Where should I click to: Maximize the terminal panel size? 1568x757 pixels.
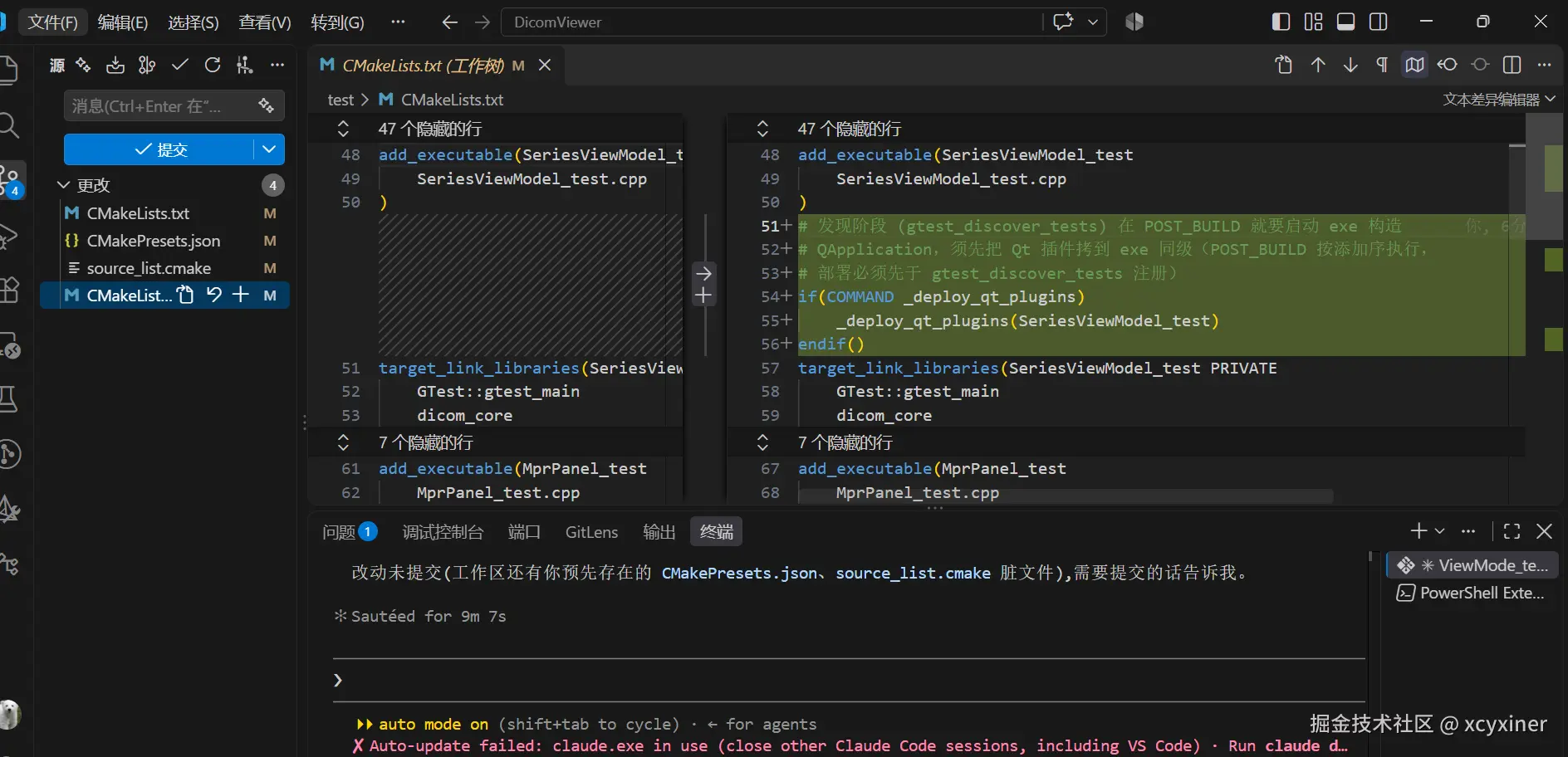(1512, 531)
